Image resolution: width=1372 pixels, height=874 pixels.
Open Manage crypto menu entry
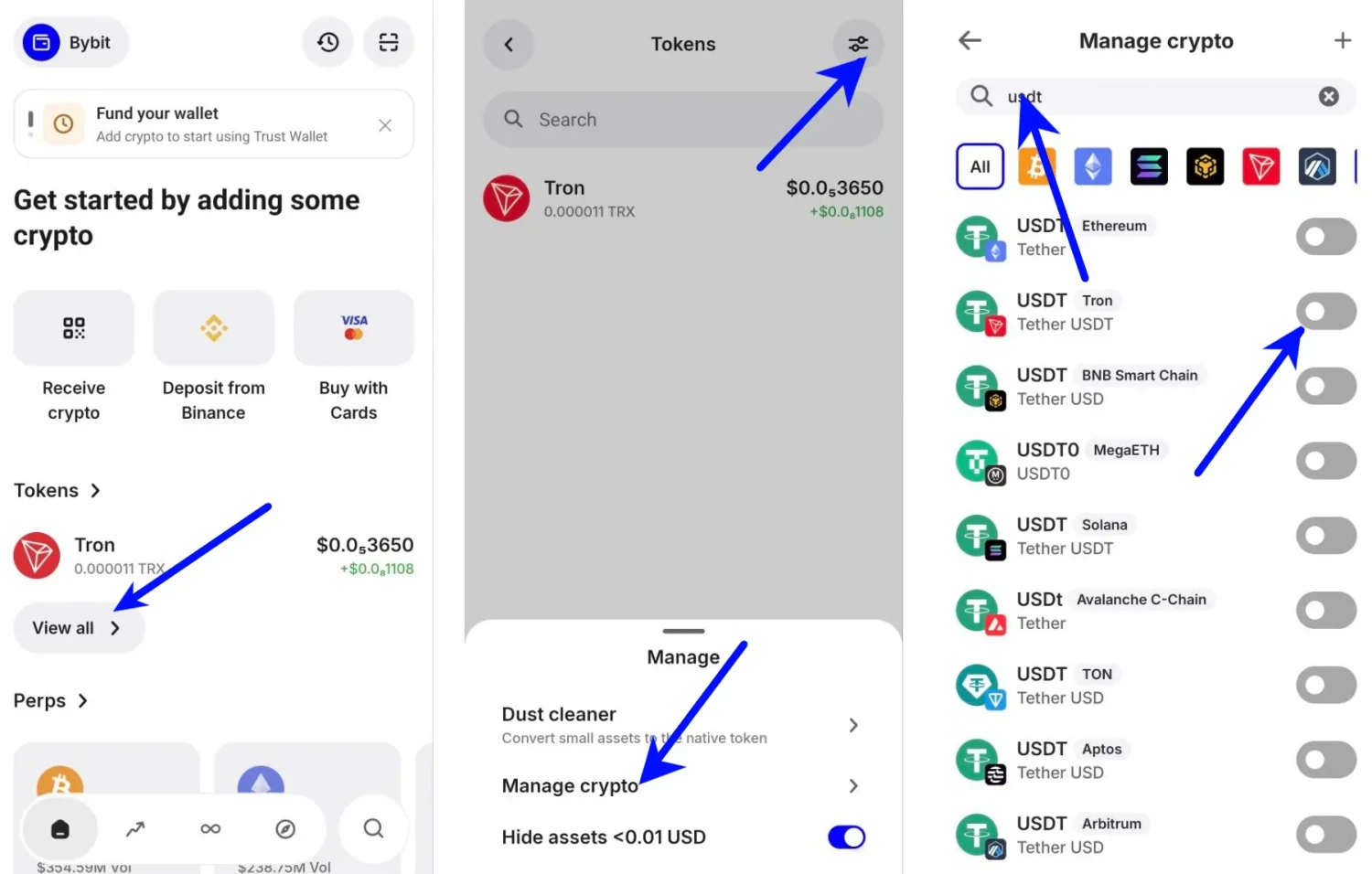[x=681, y=786]
